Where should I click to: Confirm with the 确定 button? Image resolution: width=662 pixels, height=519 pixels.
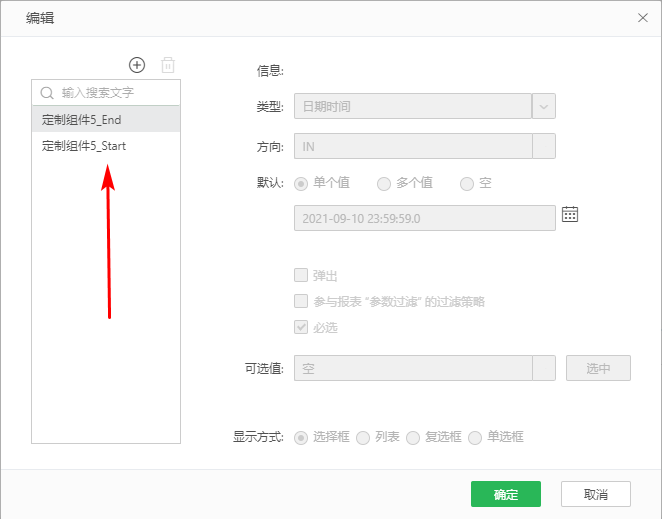506,494
